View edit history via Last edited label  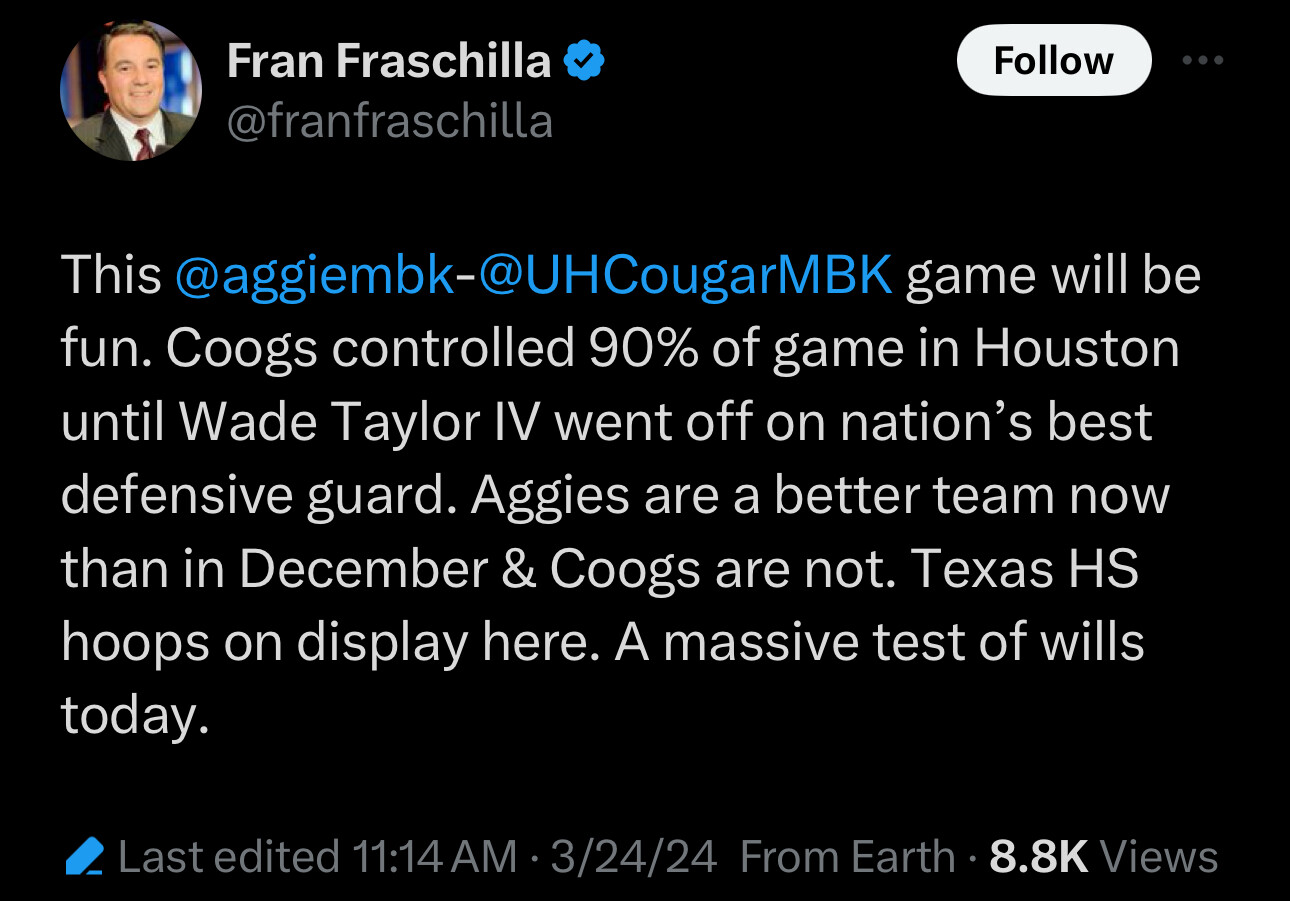coord(229,857)
